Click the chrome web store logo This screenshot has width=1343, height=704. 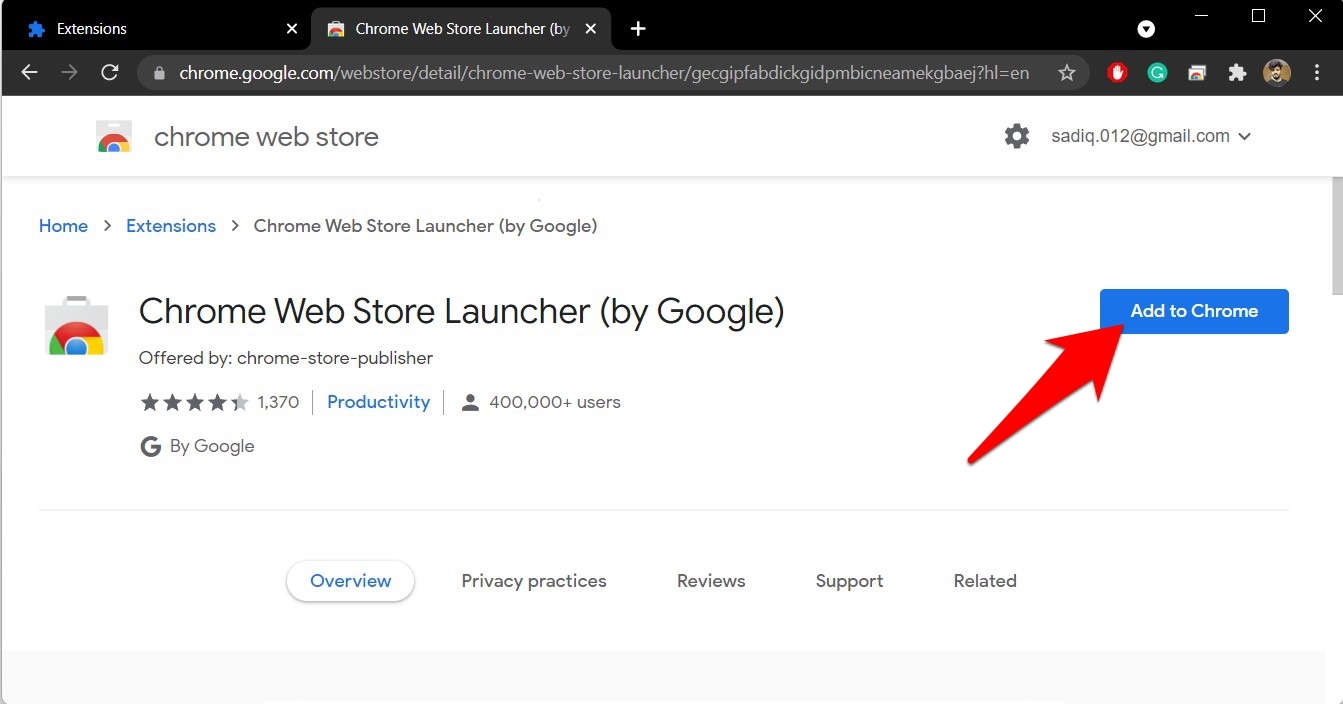[x=114, y=136]
